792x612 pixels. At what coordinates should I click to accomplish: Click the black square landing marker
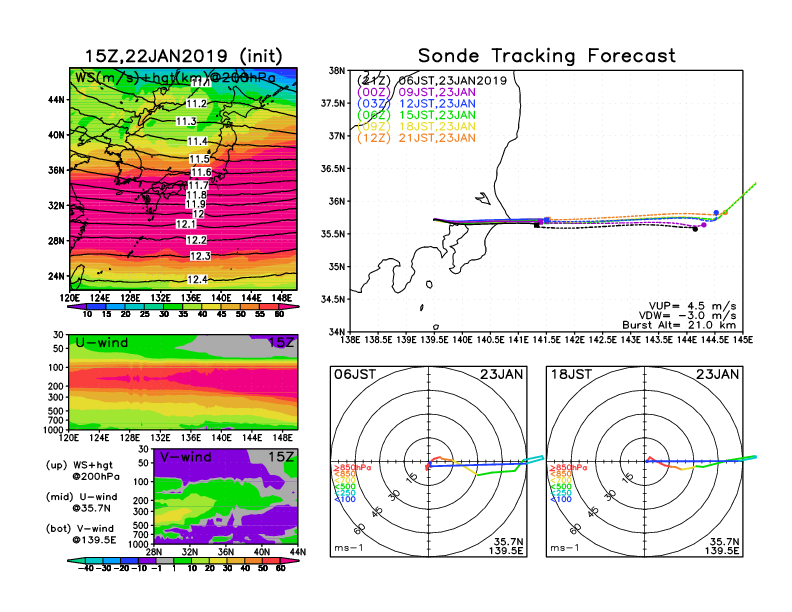click(536, 225)
